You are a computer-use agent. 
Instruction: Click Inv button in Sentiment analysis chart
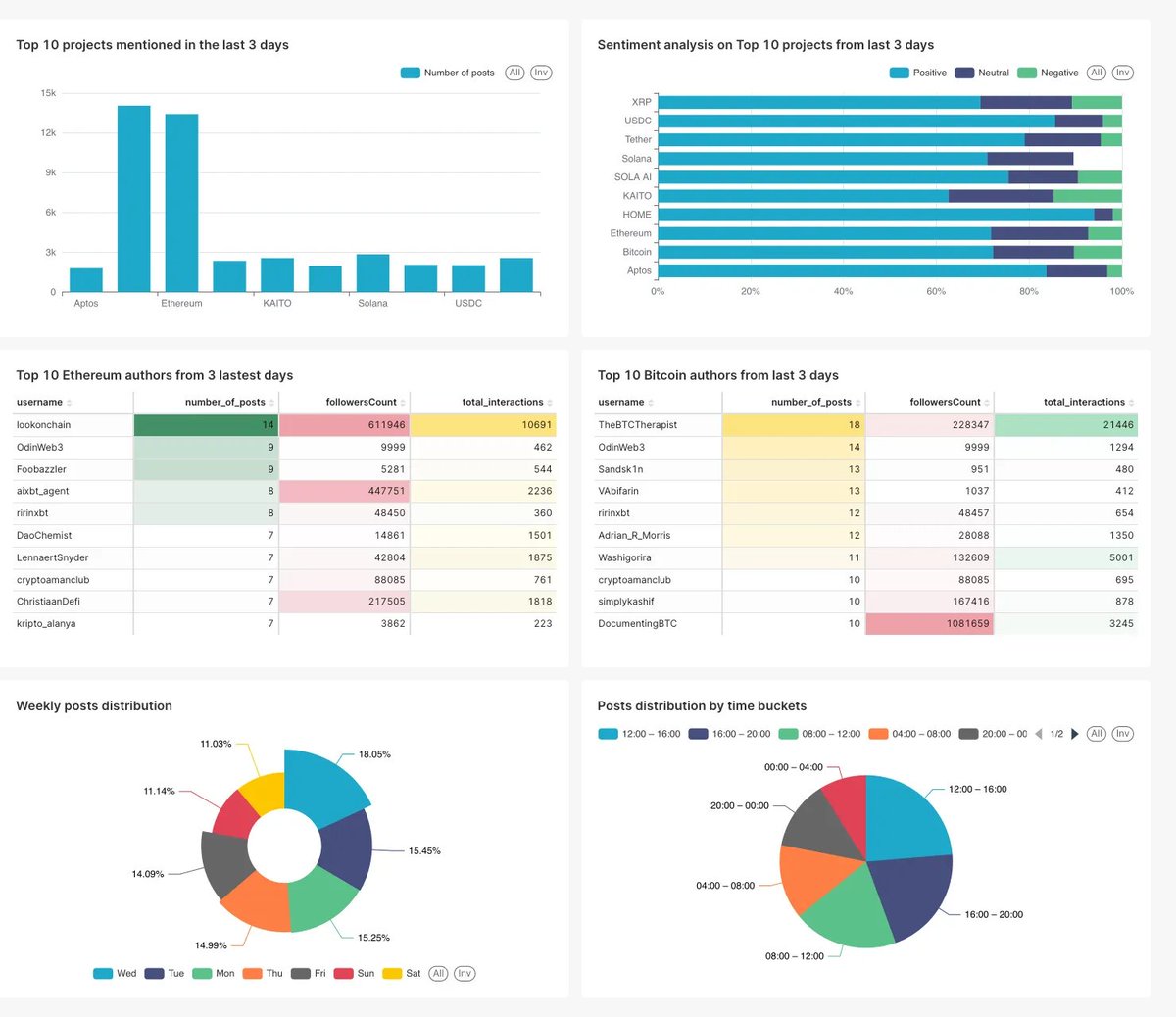click(x=1123, y=73)
